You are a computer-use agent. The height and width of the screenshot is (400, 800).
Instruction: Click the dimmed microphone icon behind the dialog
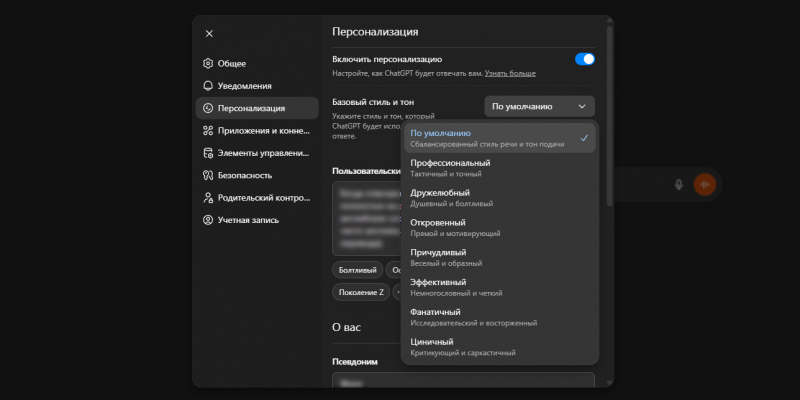(678, 184)
